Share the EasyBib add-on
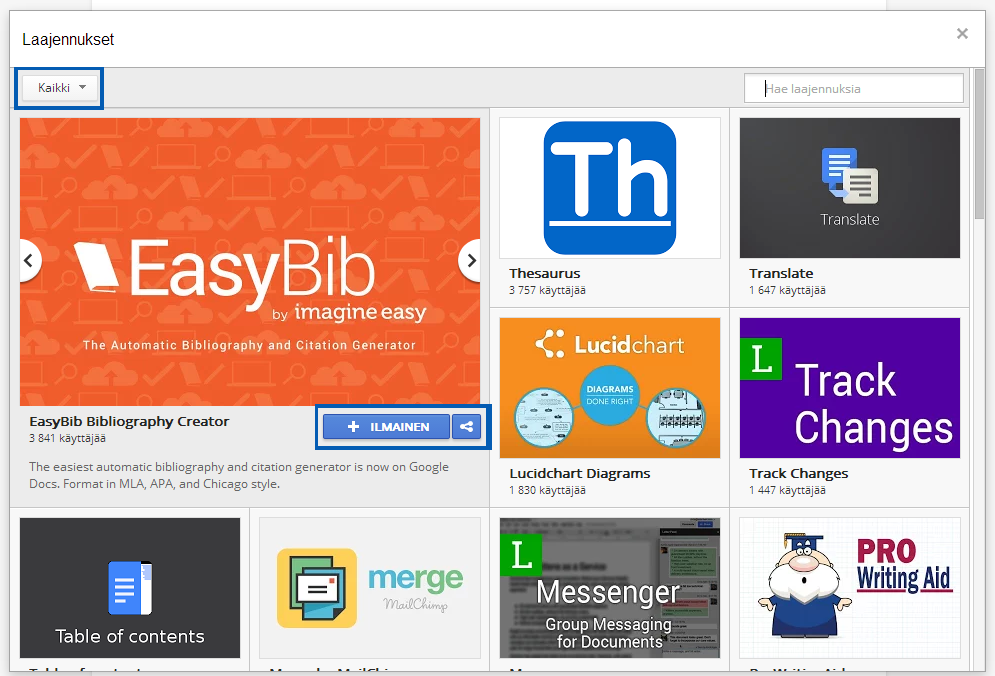 [x=467, y=427]
